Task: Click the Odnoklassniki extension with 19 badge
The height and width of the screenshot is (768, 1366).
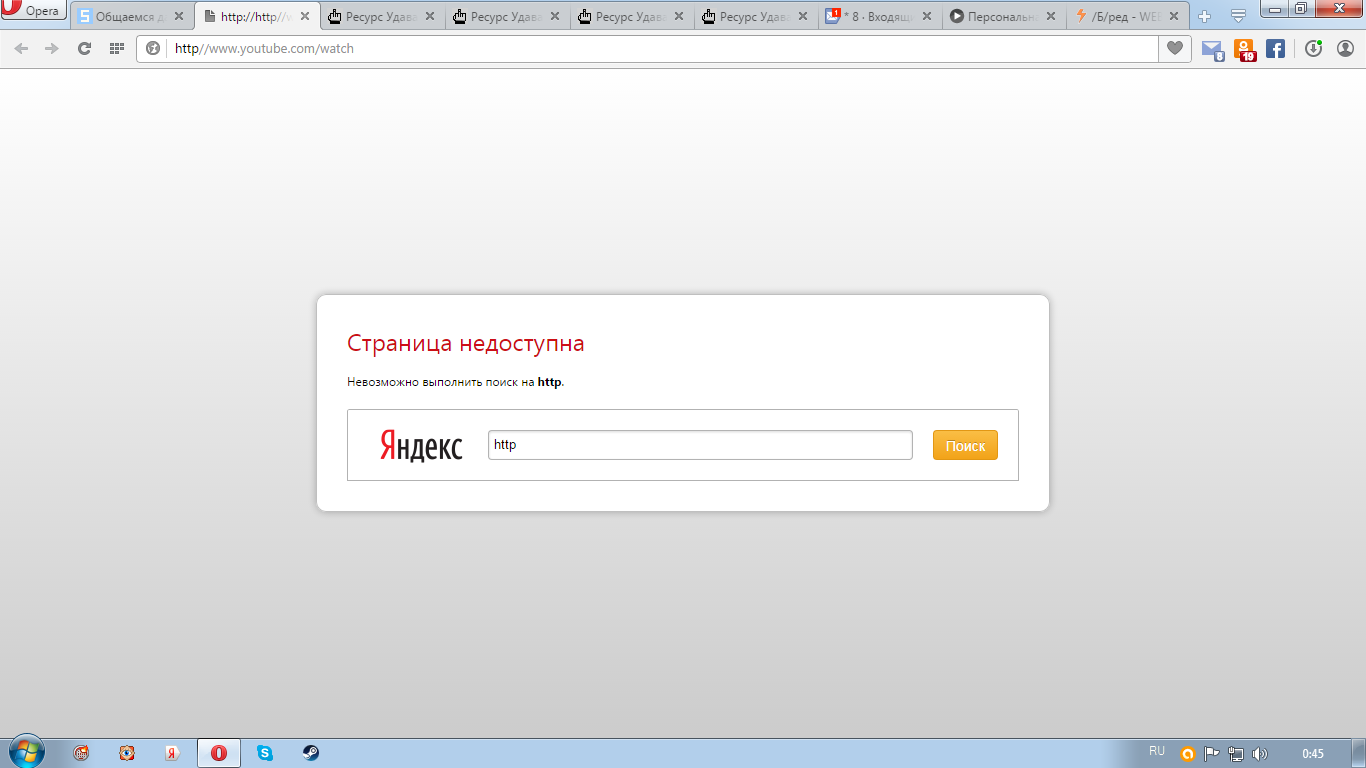Action: [x=1244, y=49]
